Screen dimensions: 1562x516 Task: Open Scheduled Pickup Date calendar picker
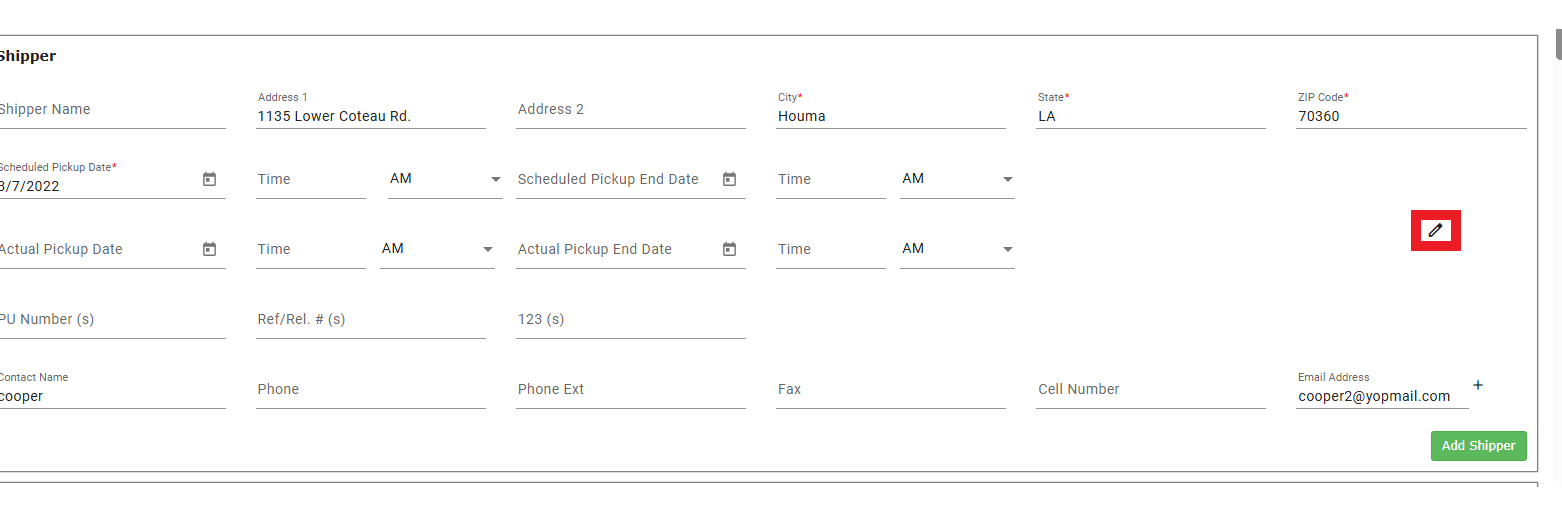click(x=209, y=179)
